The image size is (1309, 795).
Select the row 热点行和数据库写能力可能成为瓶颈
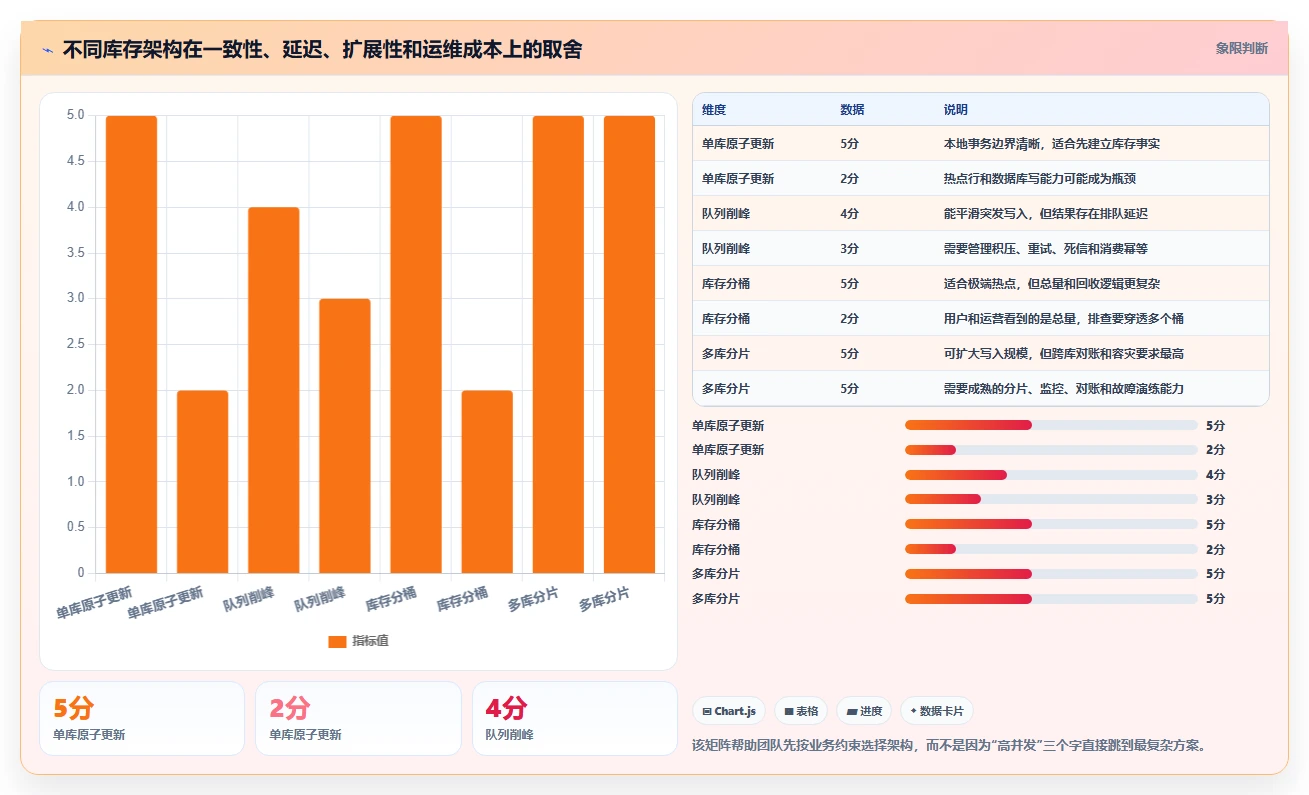pyautogui.click(x=980, y=179)
